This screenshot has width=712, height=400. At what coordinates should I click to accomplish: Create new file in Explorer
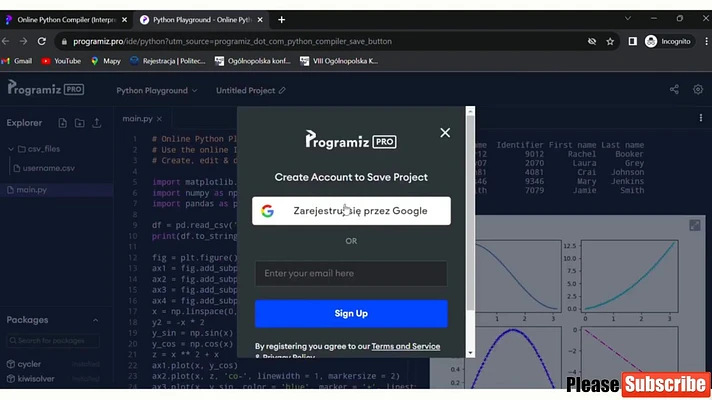point(63,123)
